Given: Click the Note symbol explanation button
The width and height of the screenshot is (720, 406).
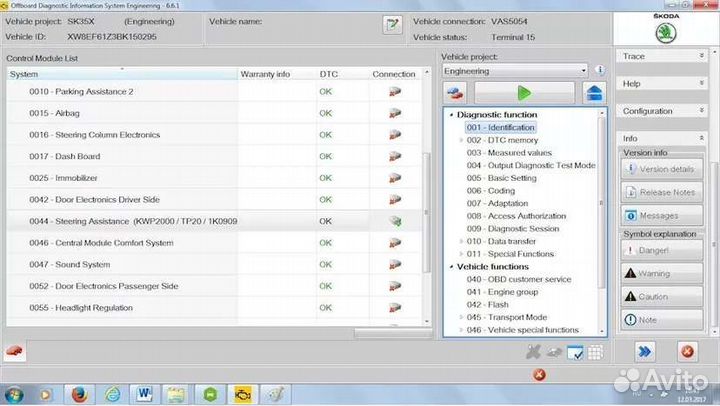Looking at the screenshot, I should coord(662,320).
